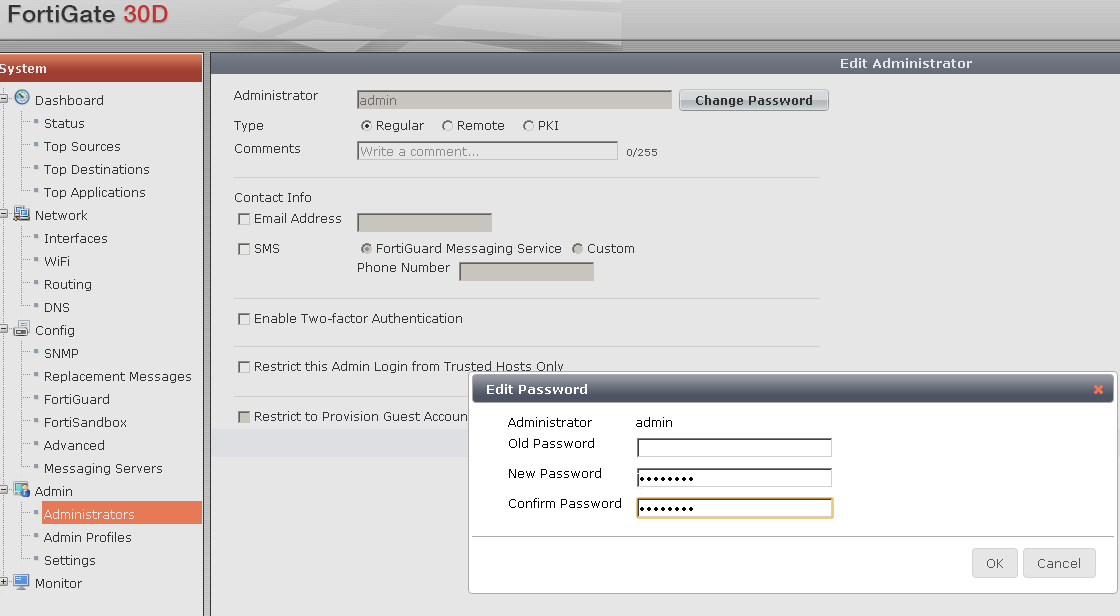Viewport: 1120px width, 616px height.
Task: Open Top Sources in the sidebar
Action: pyautogui.click(x=82, y=146)
